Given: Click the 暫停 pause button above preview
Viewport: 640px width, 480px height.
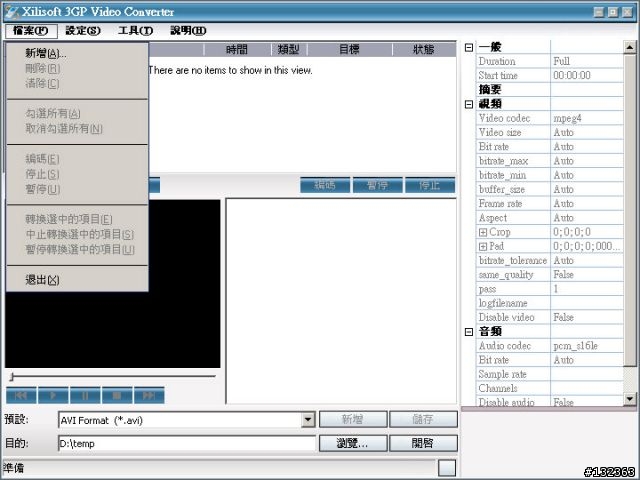Looking at the screenshot, I should (x=378, y=185).
